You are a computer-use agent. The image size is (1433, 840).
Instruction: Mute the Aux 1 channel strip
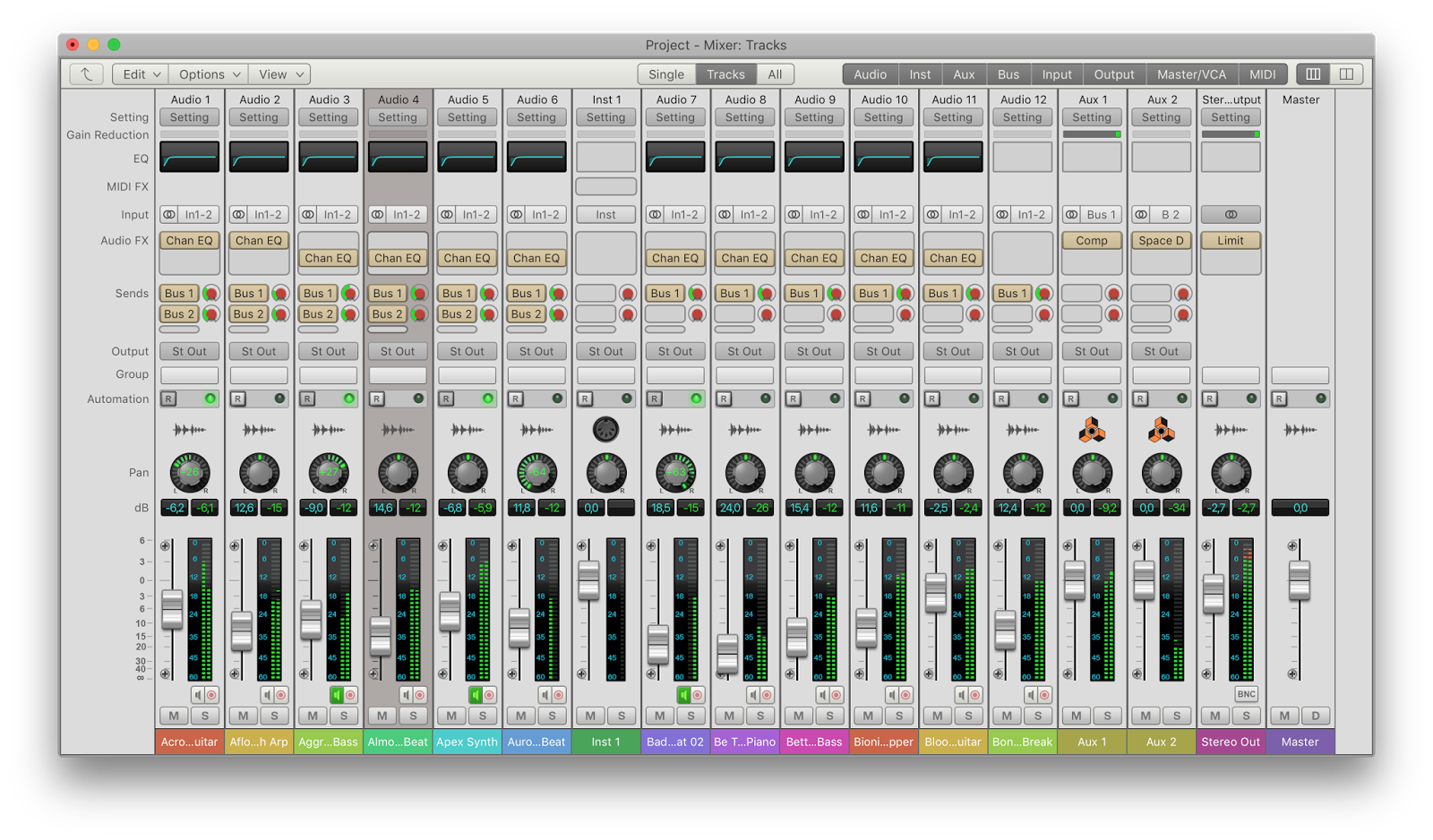(x=1077, y=716)
